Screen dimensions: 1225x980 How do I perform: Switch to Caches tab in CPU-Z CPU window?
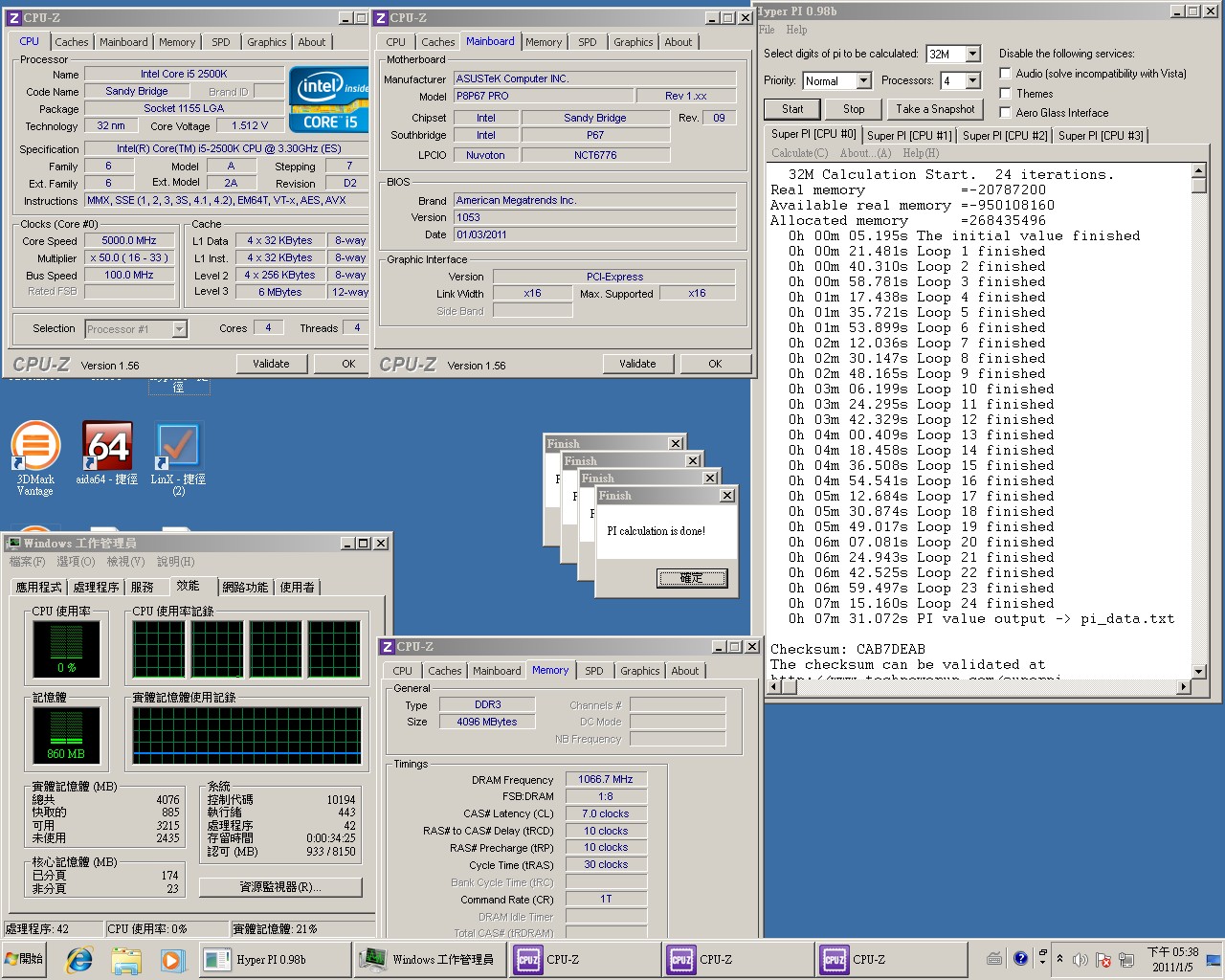[72, 42]
